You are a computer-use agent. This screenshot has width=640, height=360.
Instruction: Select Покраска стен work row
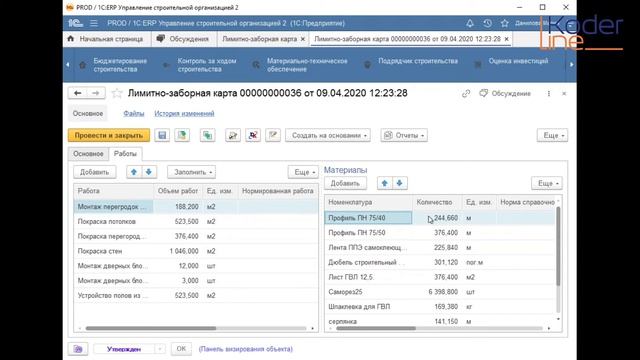pos(196,251)
